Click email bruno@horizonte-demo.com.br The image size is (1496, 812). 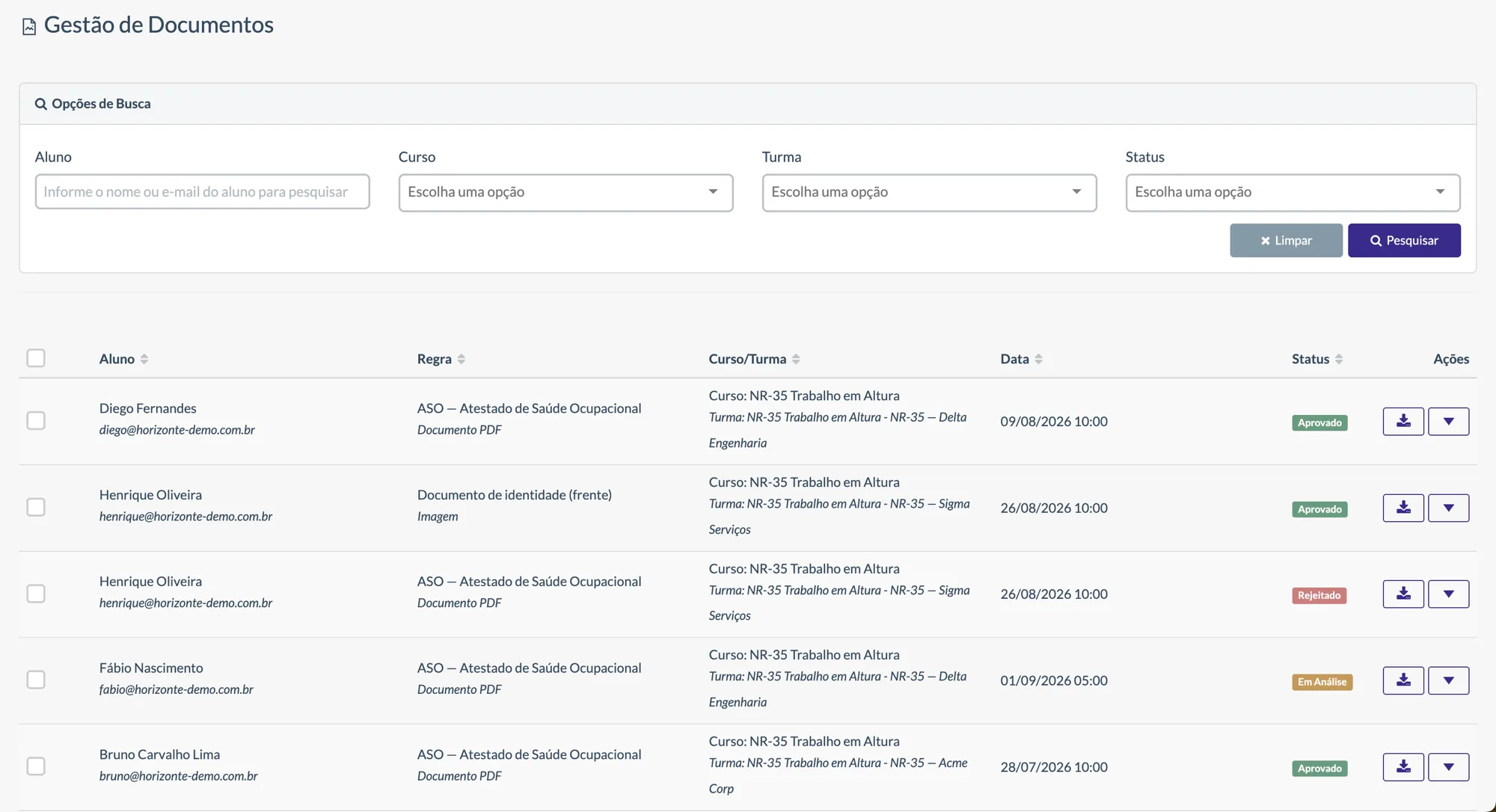pos(179,776)
